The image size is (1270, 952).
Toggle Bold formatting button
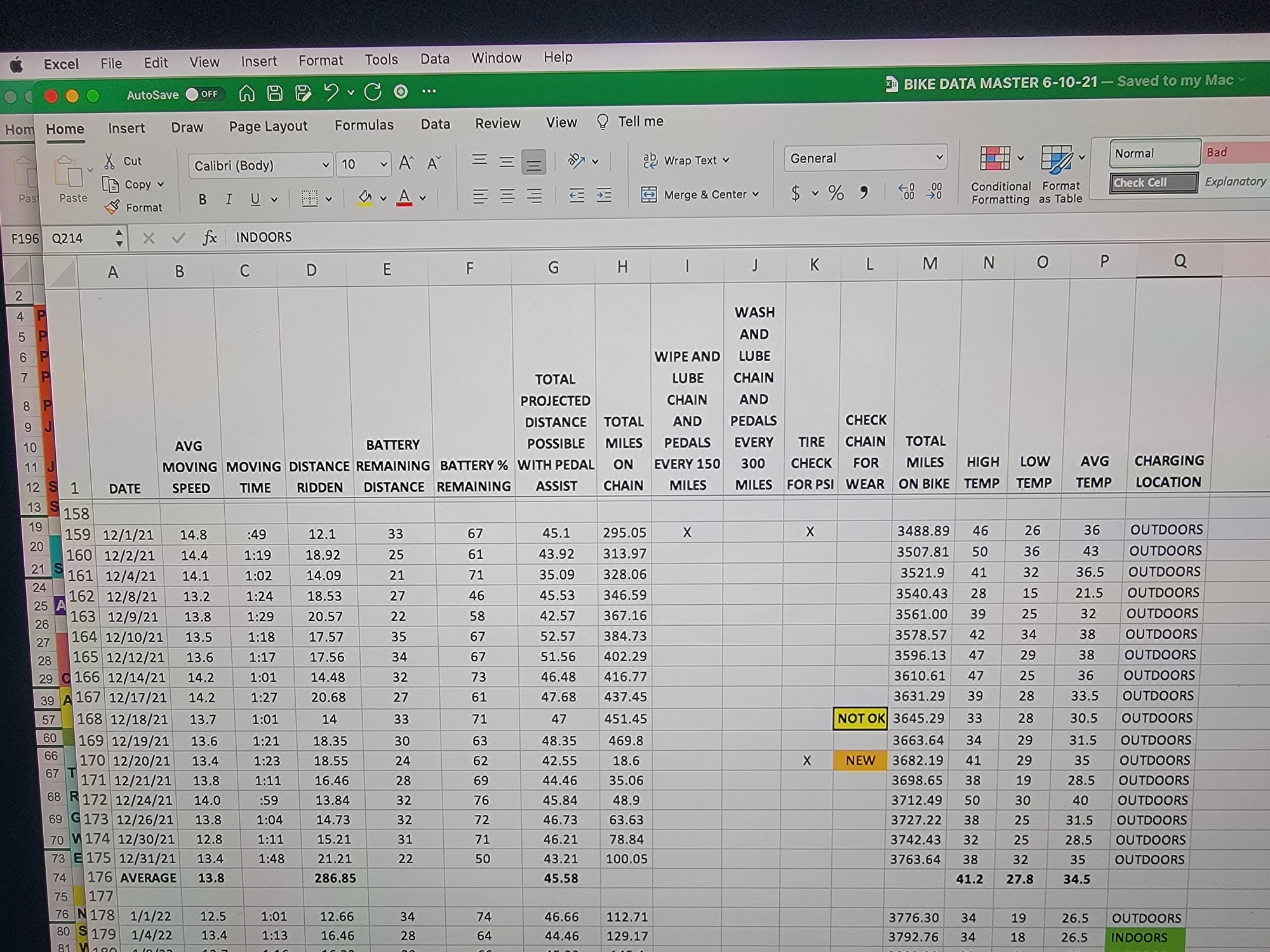203,199
